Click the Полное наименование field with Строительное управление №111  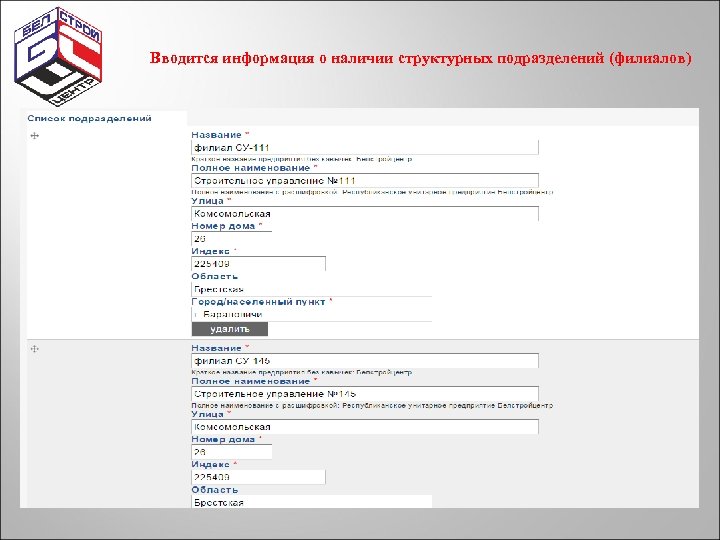[x=365, y=180]
